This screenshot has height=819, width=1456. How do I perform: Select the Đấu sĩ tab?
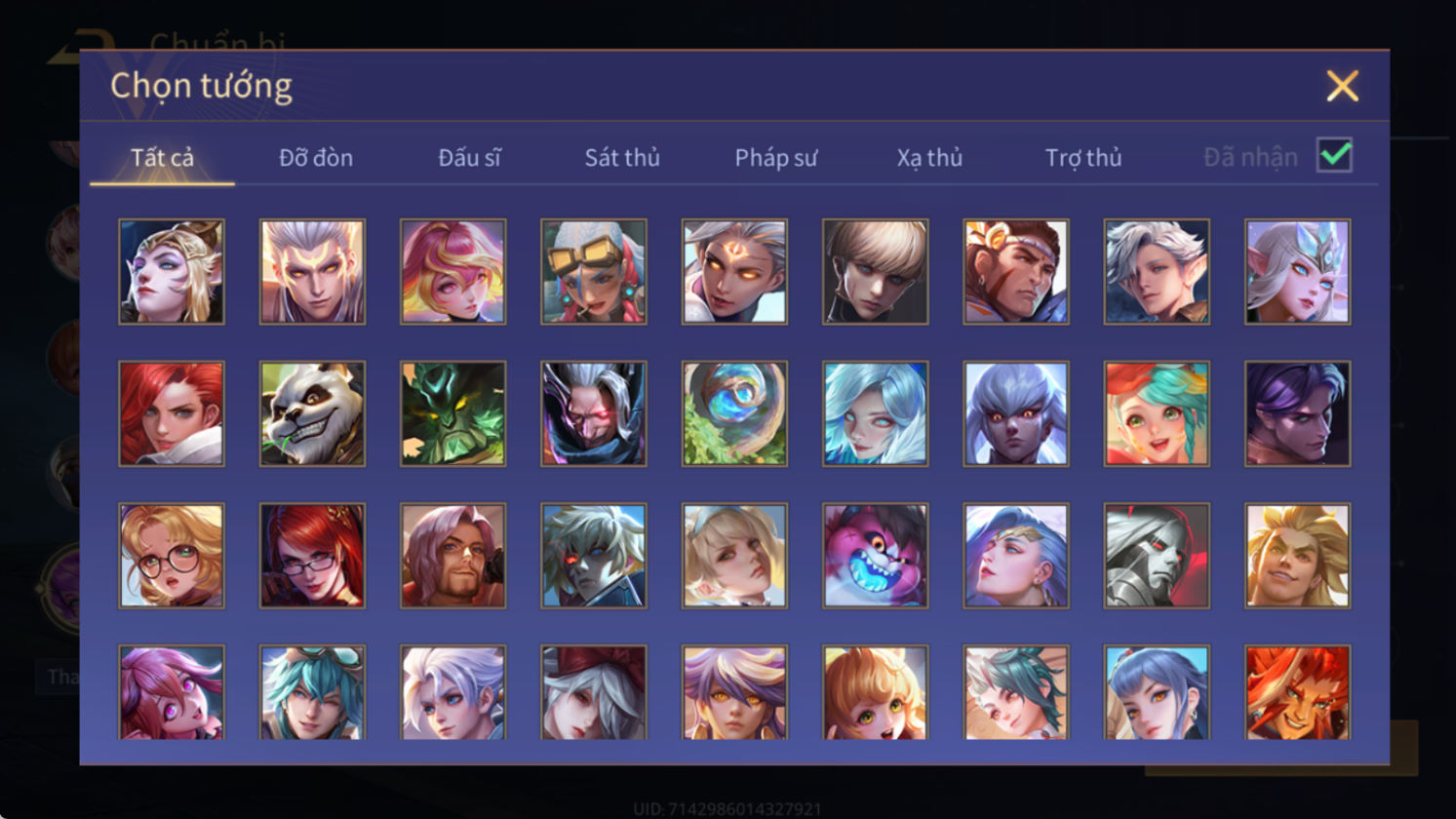point(469,157)
